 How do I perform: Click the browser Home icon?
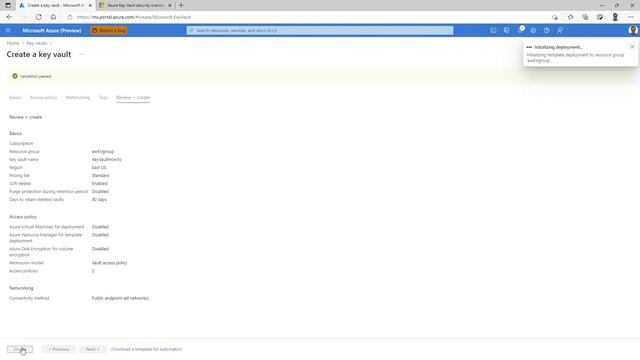pyautogui.click(x=53, y=17)
